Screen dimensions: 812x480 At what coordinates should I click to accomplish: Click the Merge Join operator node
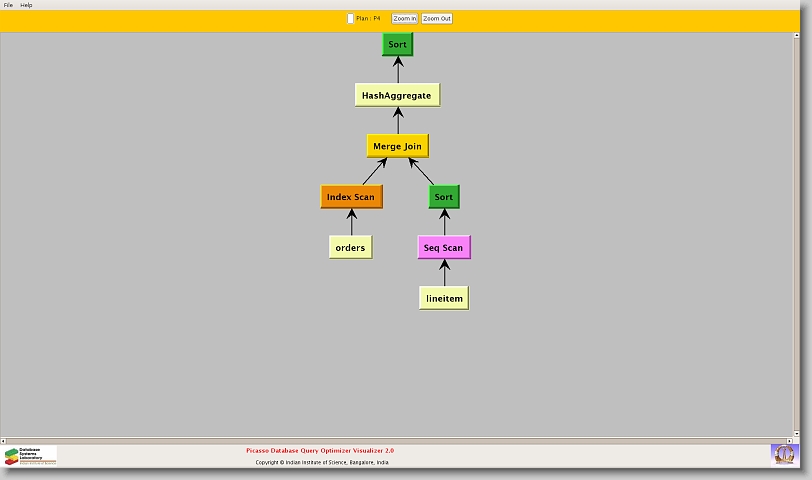pos(397,146)
